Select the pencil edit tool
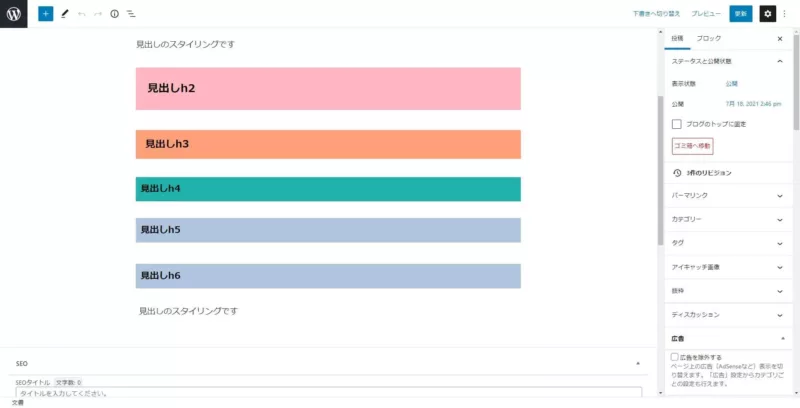Image resolution: width=800 pixels, height=408 pixels. (x=64, y=14)
